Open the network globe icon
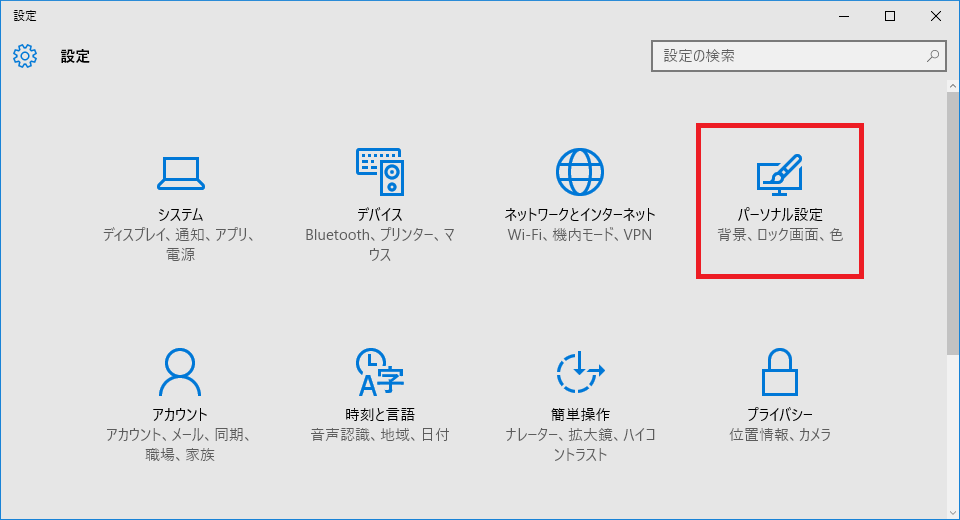This screenshot has width=960, height=520. [580, 173]
